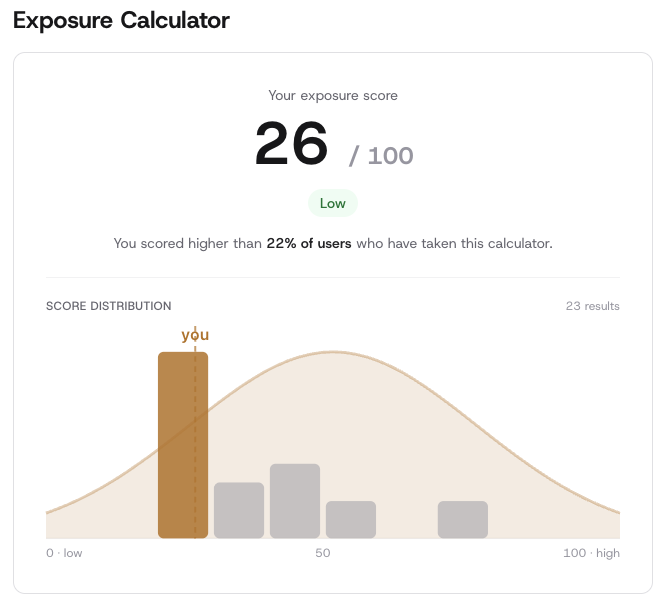Screen dimensions: 670x609
Task: Select the gray bar just past the 50 label
Action: (351, 519)
